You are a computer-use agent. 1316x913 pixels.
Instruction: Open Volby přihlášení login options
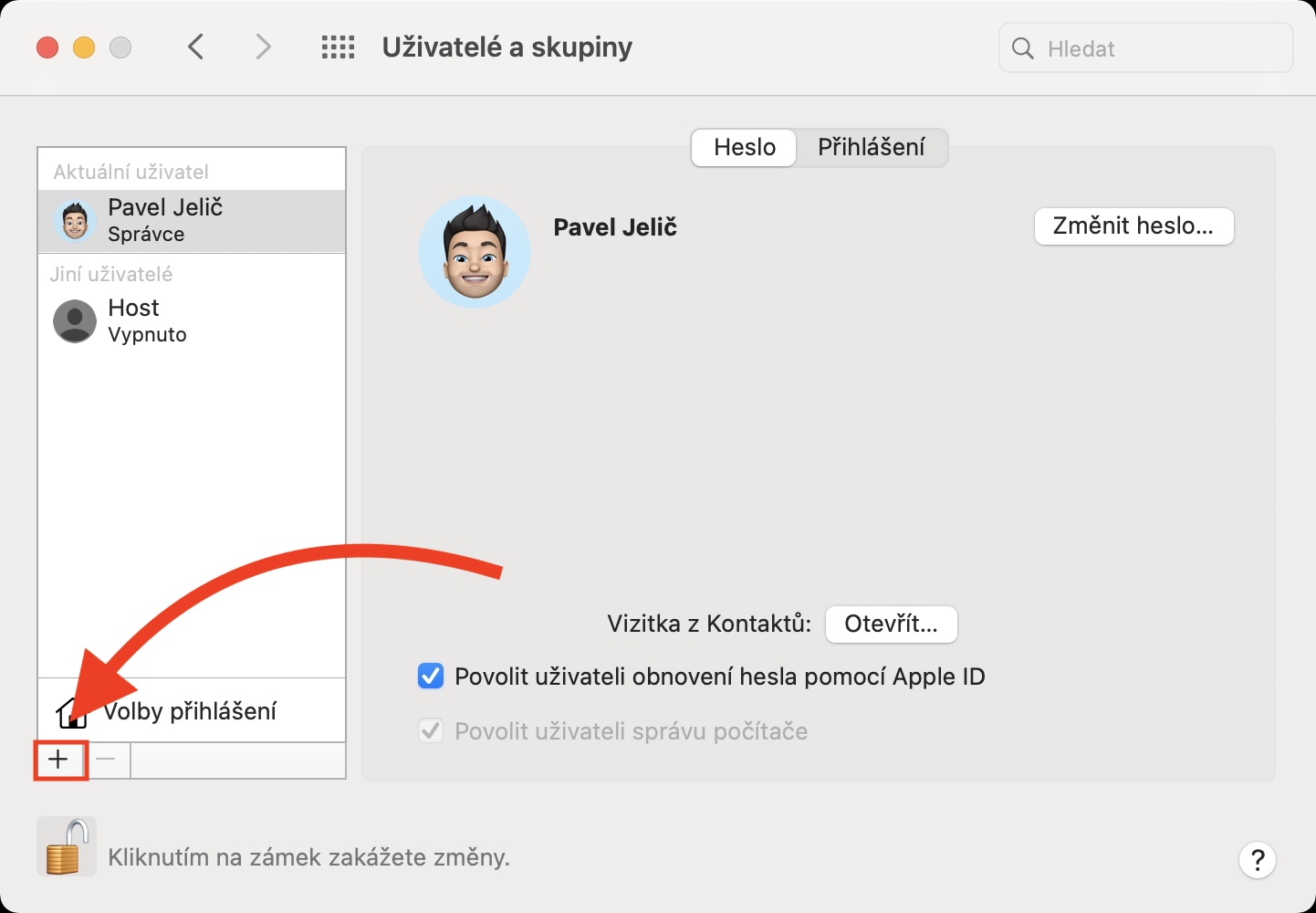pyautogui.click(x=190, y=711)
